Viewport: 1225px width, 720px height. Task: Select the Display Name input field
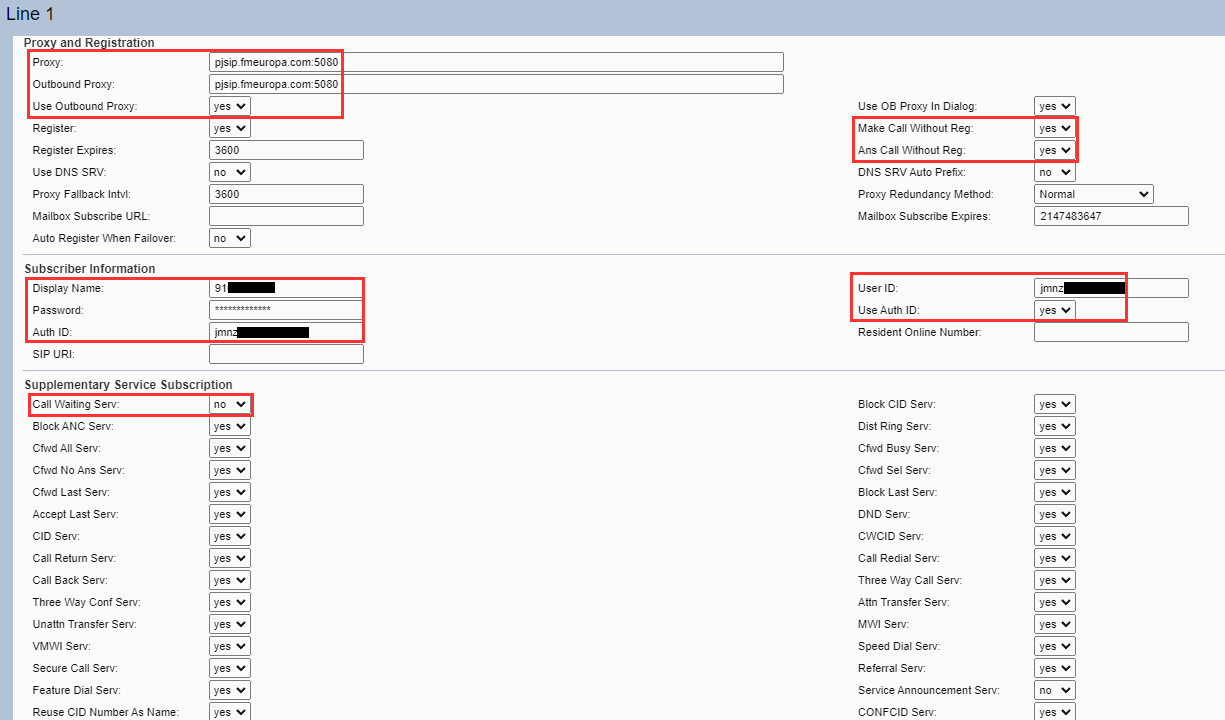point(286,288)
